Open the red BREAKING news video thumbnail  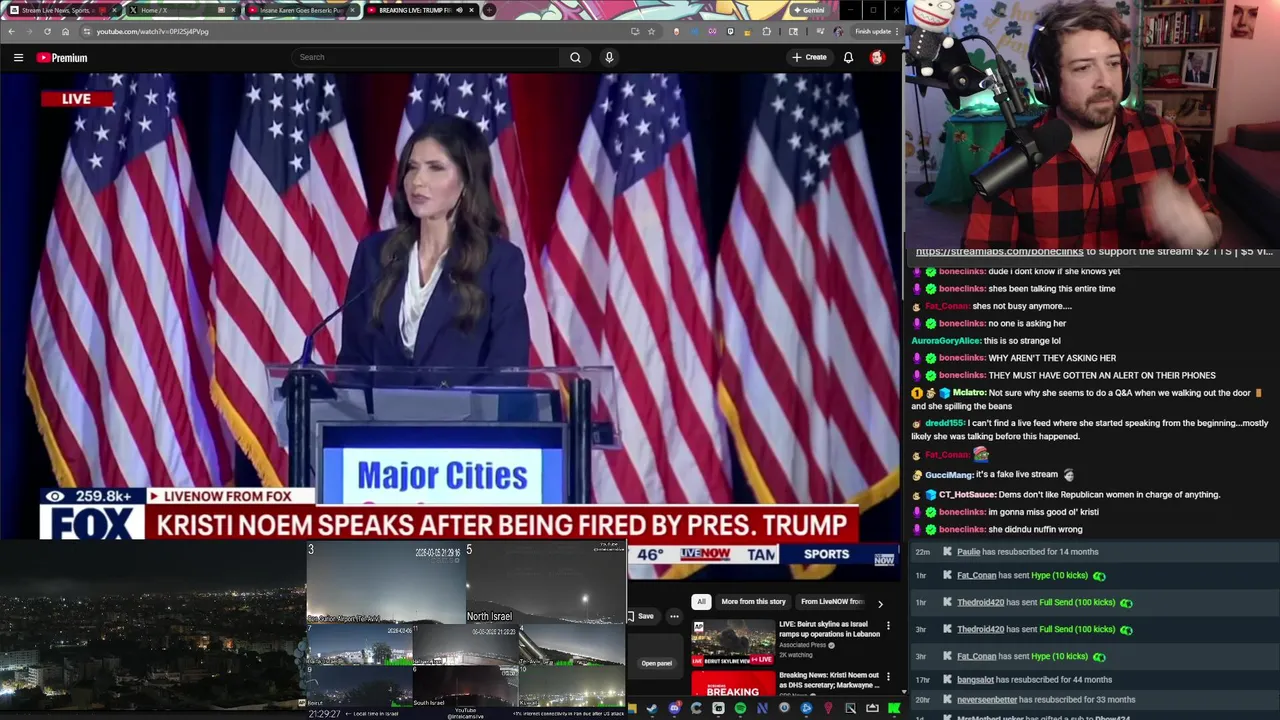[x=733, y=684]
